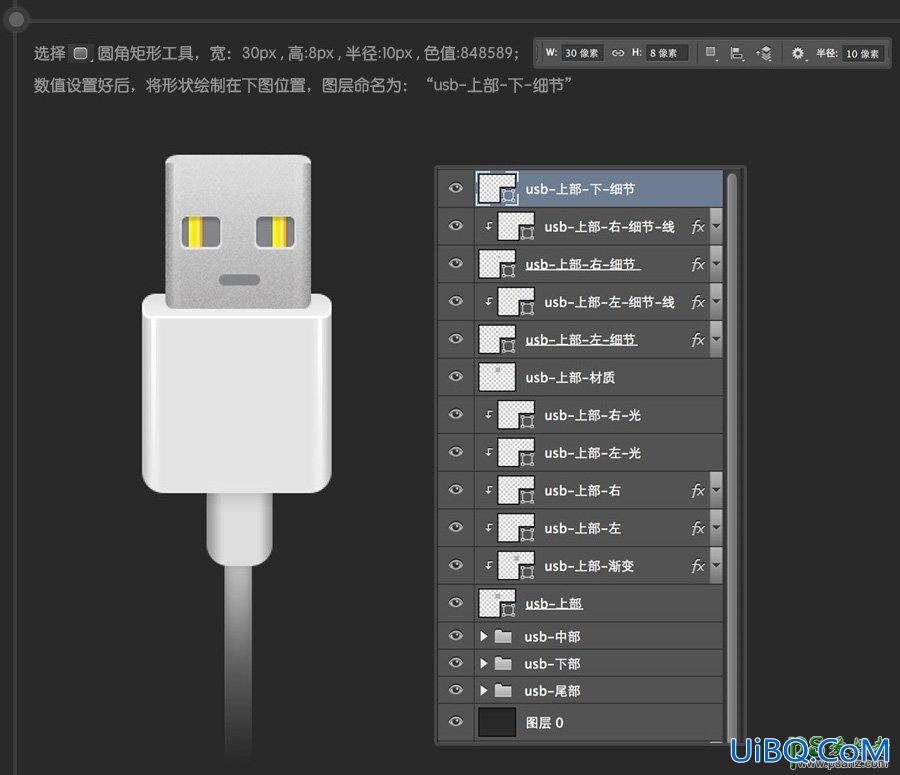Click the height field showing 8 像素
This screenshot has width=900, height=775.
coord(666,53)
